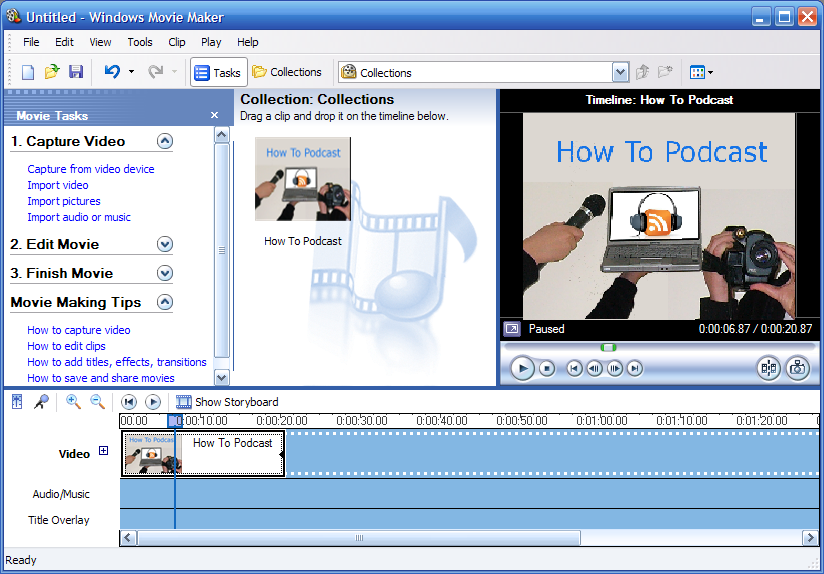Viewport: 824px width, 574px height.
Task: Click the Narrate Timeline microphone icon
Action: pos(41,402)
